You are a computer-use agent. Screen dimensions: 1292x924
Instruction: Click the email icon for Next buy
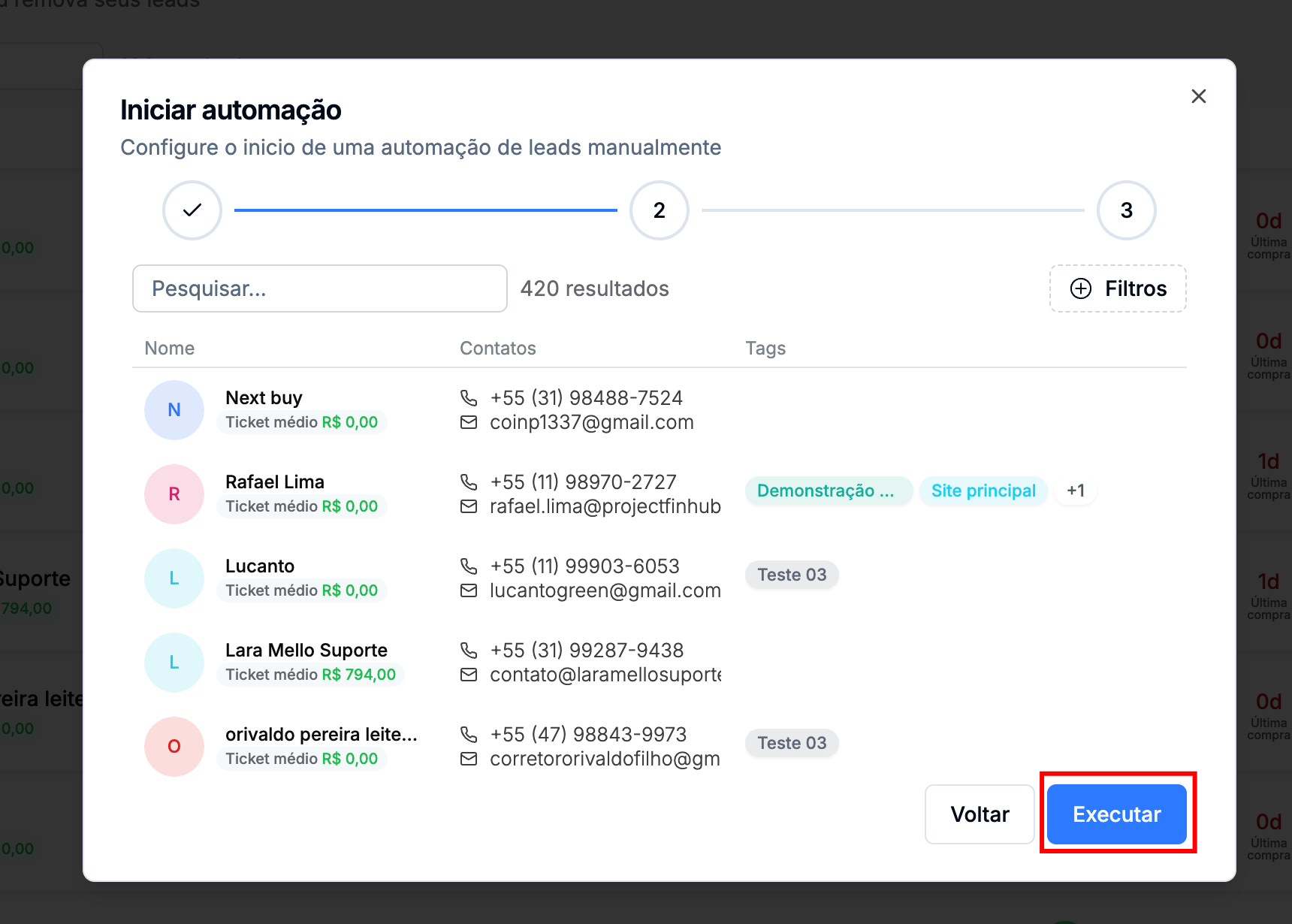point(469,422)
